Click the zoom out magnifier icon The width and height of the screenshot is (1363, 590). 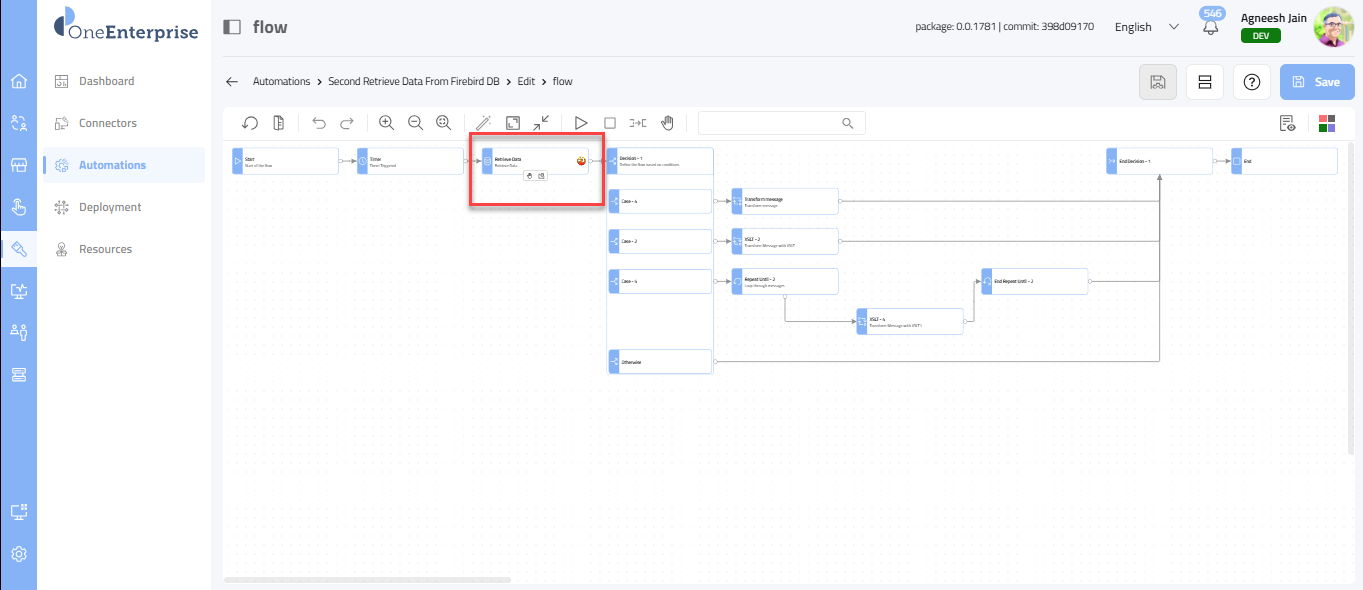415,123
